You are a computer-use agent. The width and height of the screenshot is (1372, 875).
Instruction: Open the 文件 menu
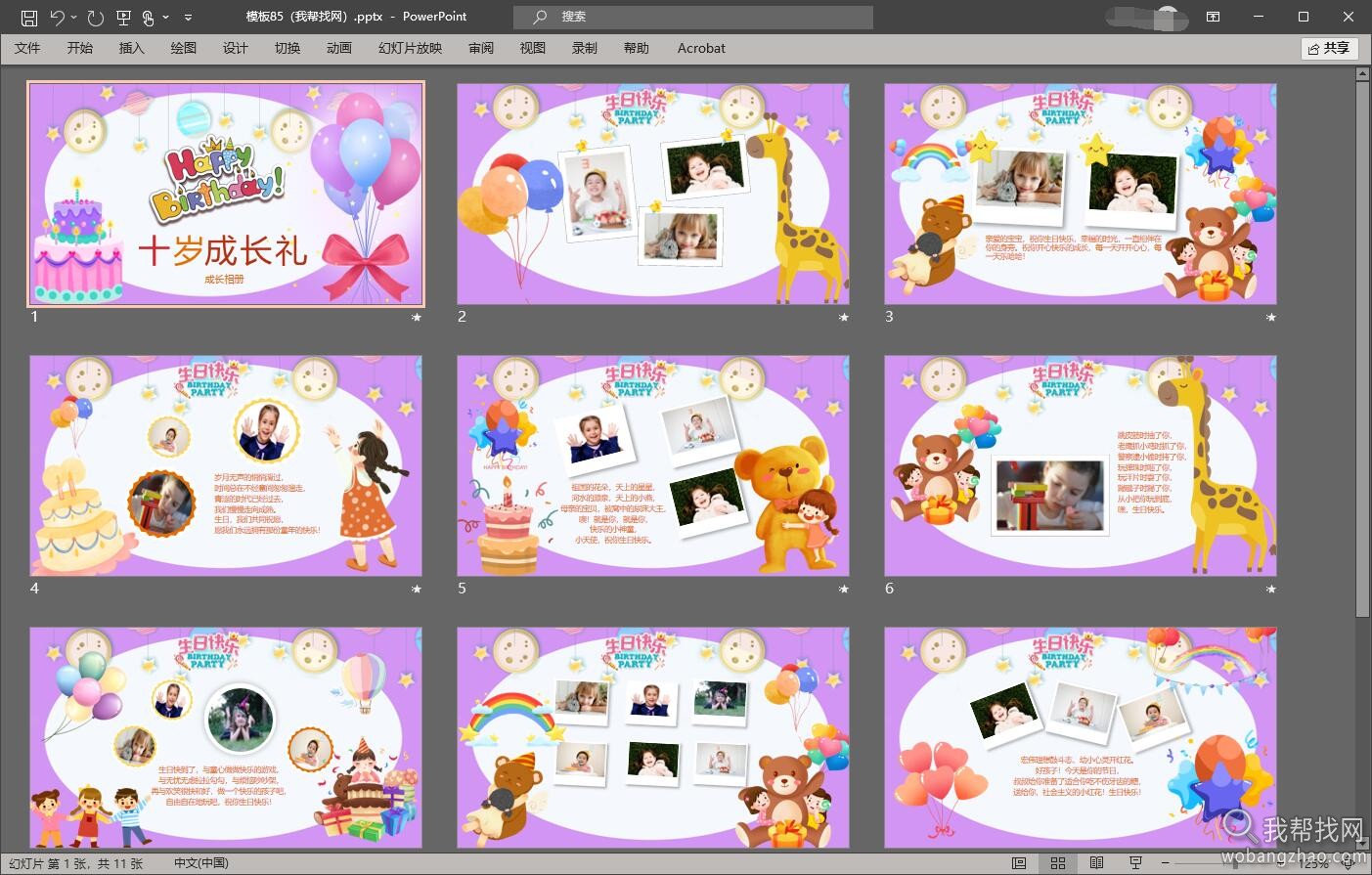click(27, 48)
